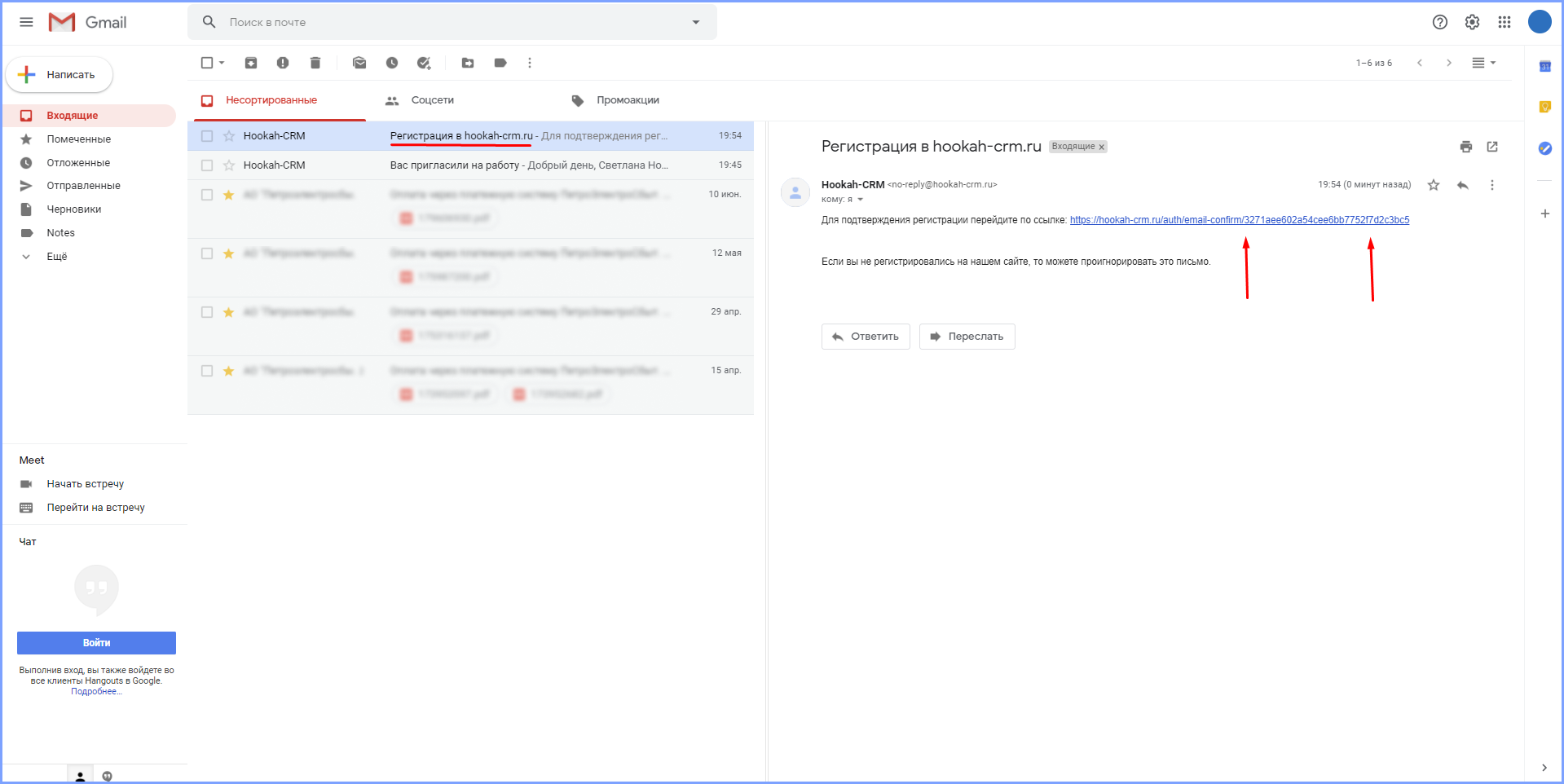Open the hookah-crm.ru email-confirm link
The width and height of the screenshot is (1564, 784).
coord(1240,220)
